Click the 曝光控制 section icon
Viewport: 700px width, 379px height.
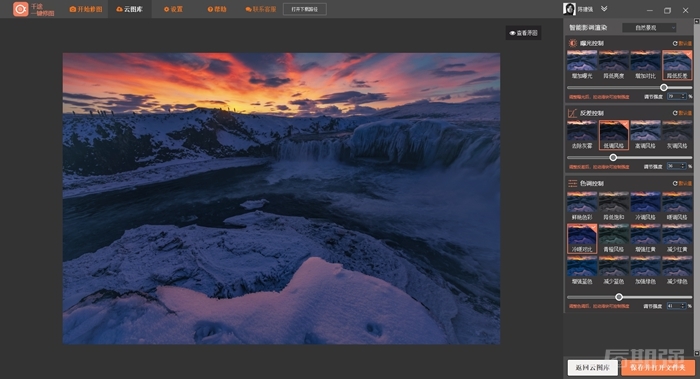(x=572, y=43)
